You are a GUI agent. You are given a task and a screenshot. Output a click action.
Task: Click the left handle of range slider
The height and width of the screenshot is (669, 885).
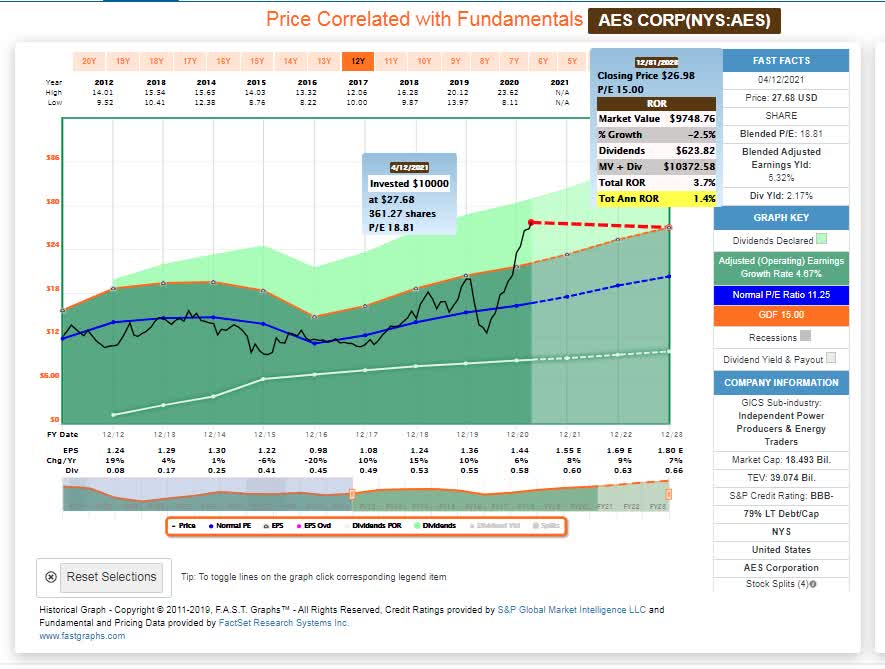pos(352,494)
